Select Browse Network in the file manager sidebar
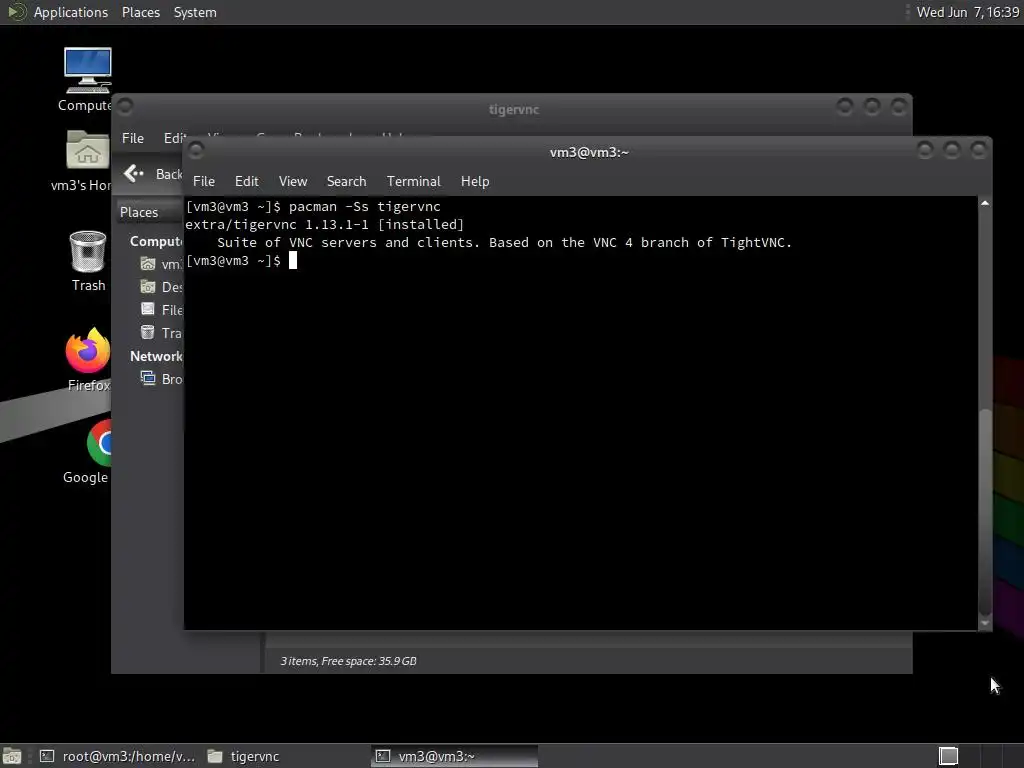Viewport: 1024px width, 768px height. coord(161,379)
